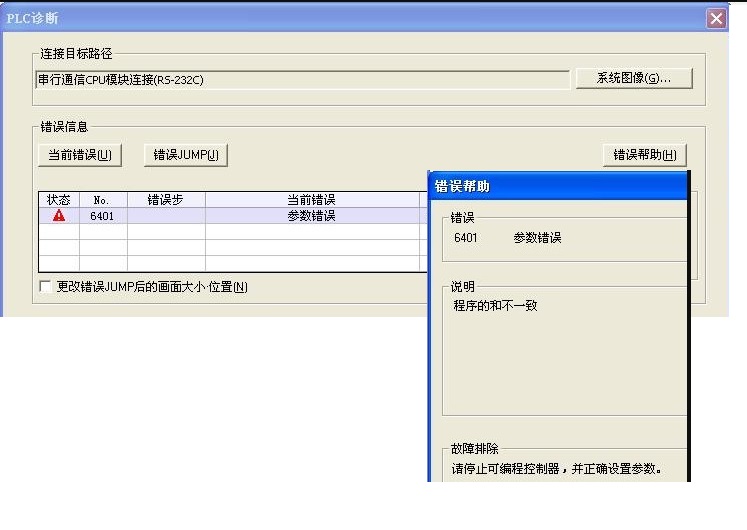The width and height of the screenshot is (747, 530).
Task: Select error number 6401 cell in table
Action: pyautogui.click(x=102, y=215)
